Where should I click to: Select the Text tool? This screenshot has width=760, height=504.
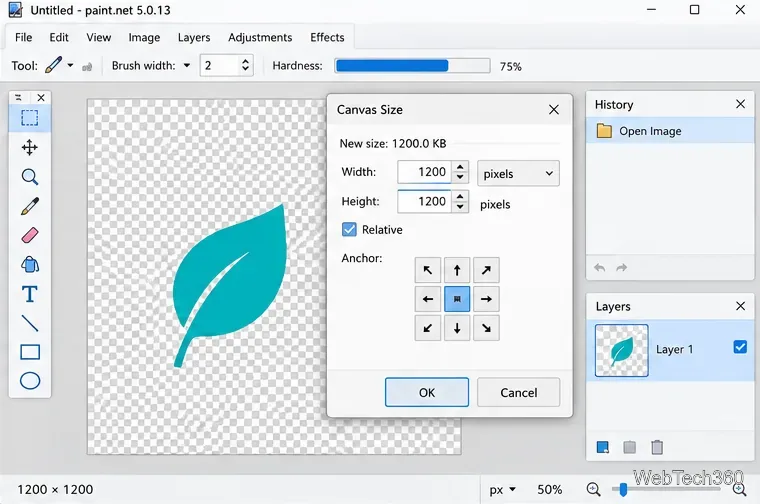coord(30,294)
